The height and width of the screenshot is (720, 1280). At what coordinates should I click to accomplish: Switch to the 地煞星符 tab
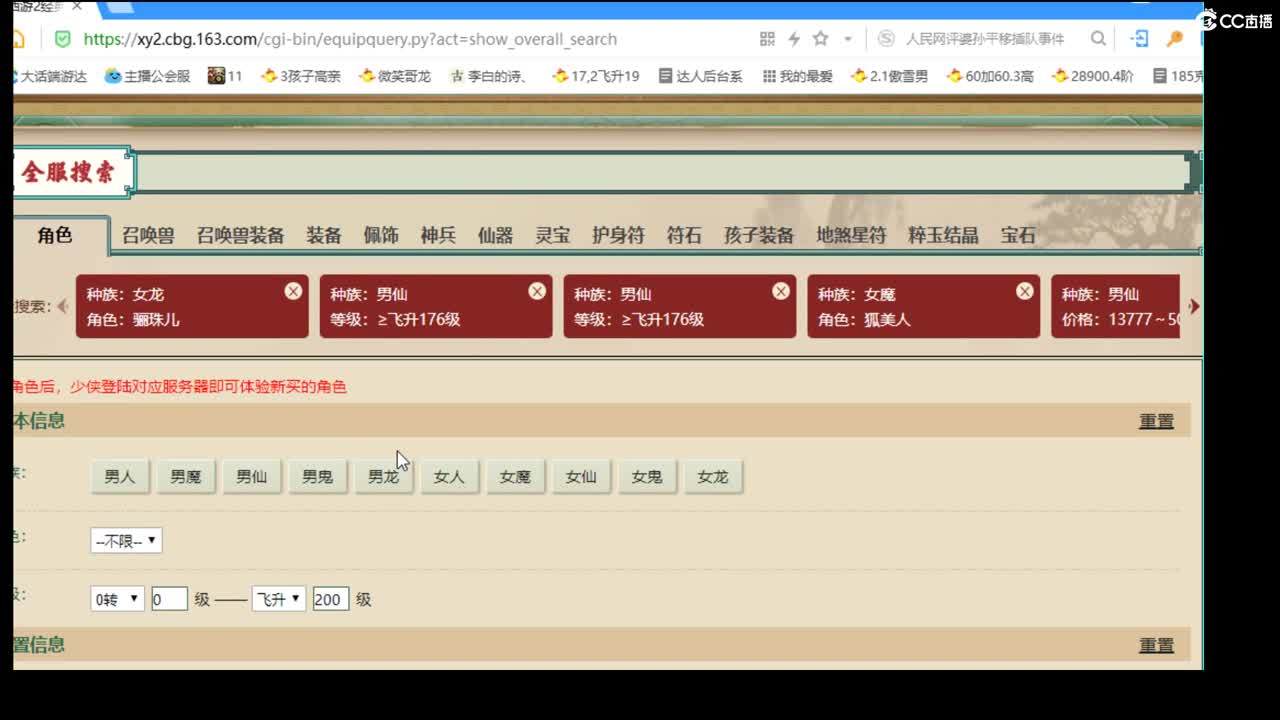tap(851, 235)
